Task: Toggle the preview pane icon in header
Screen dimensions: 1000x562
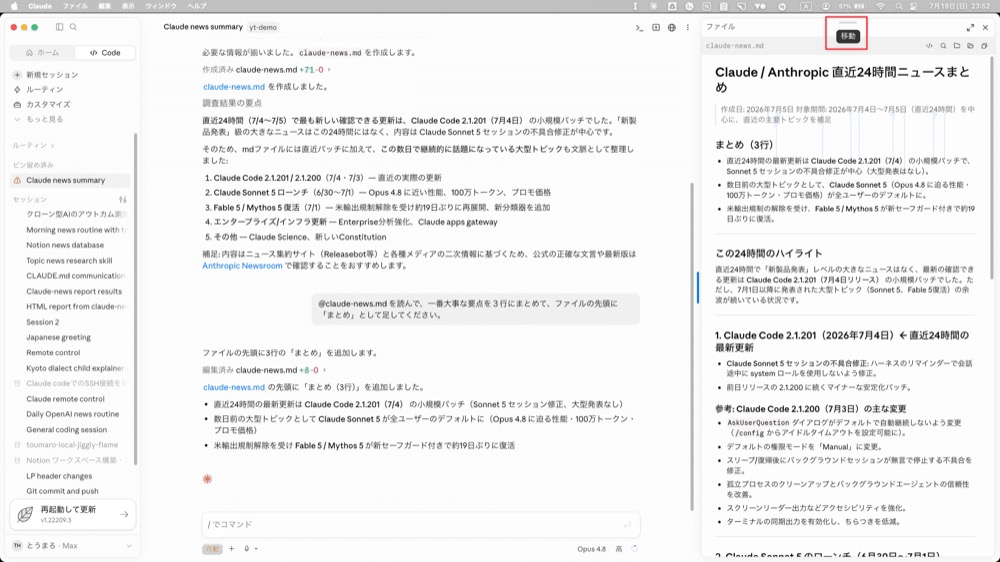Action: 656,27
